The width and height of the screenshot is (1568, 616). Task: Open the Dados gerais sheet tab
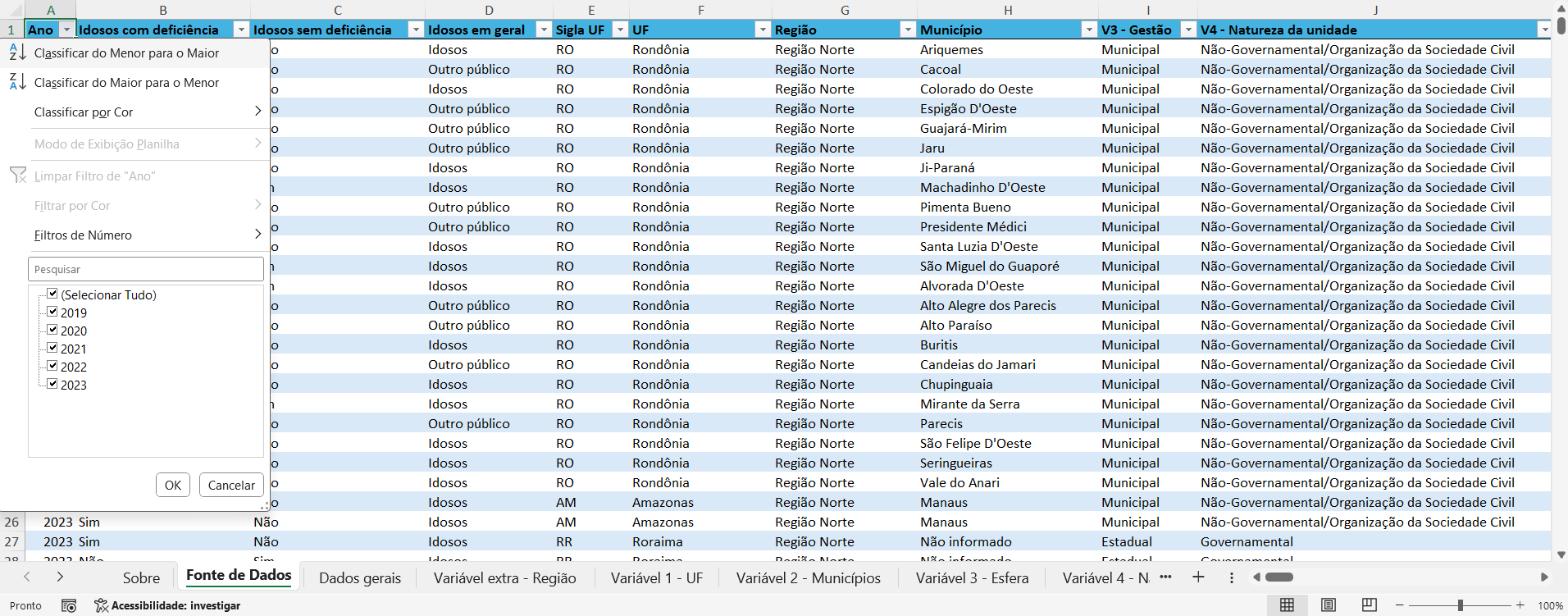pyautogui.click(x=360, y=577)
